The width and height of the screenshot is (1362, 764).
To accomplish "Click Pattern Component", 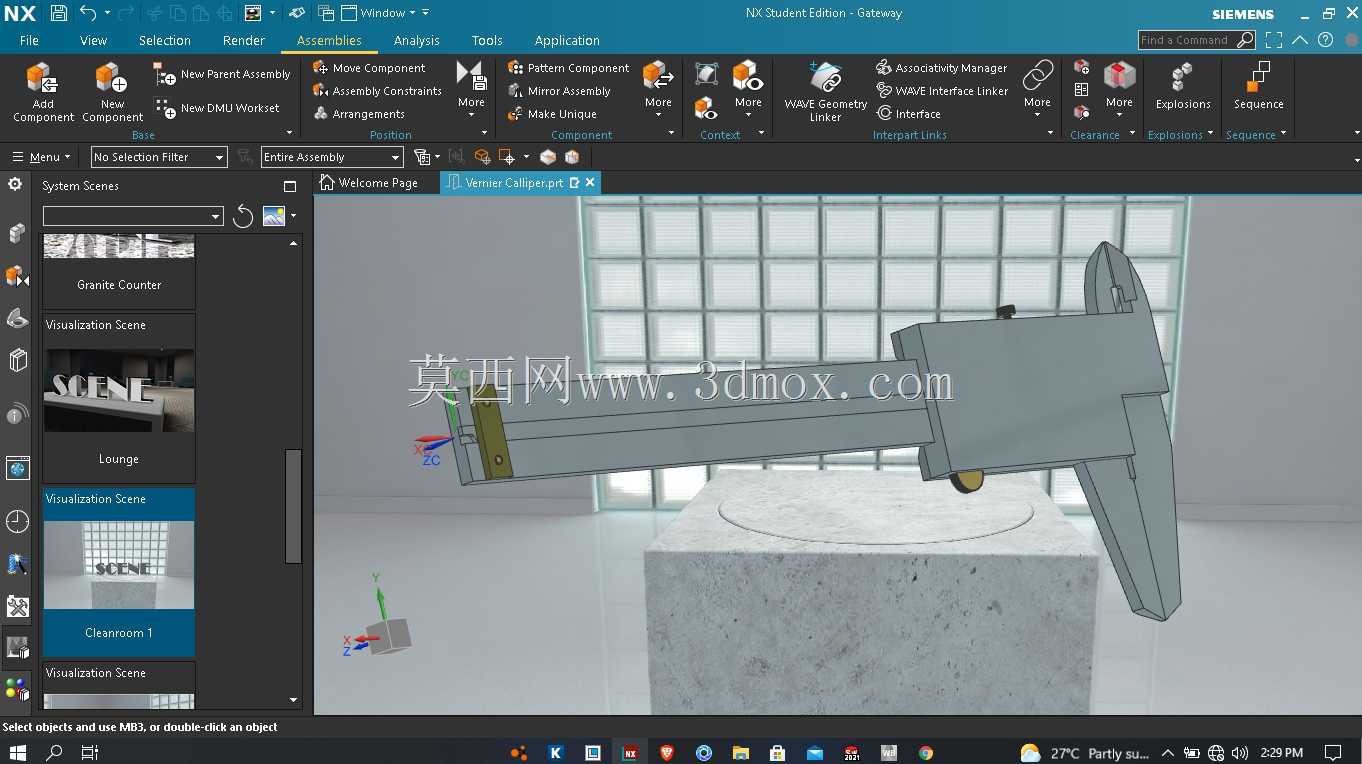I will tap(568, 68).
